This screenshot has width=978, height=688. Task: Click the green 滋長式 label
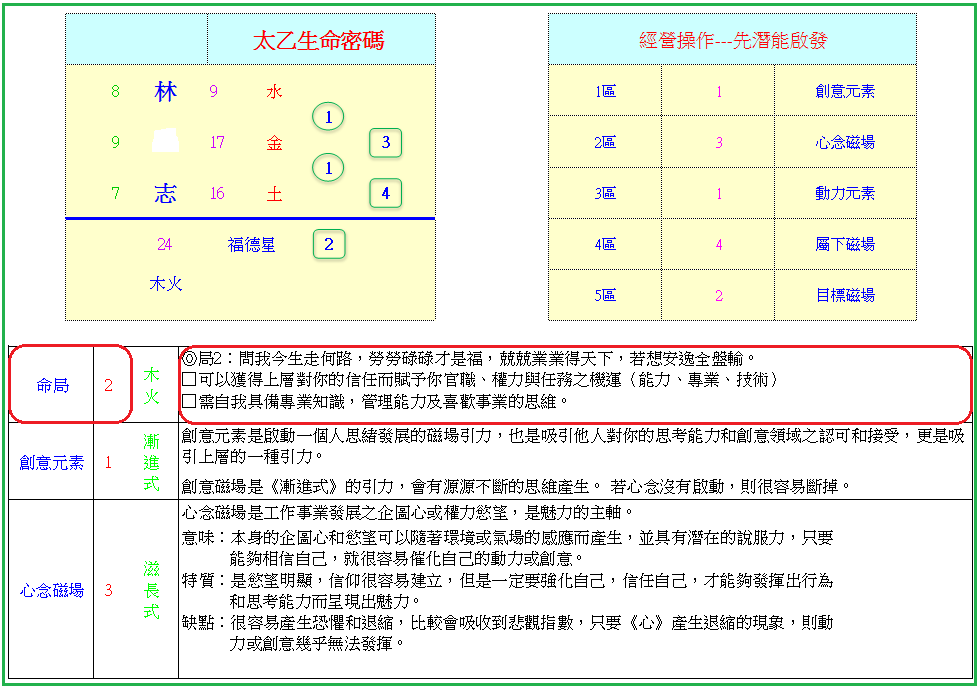click(x=151, y=590)
